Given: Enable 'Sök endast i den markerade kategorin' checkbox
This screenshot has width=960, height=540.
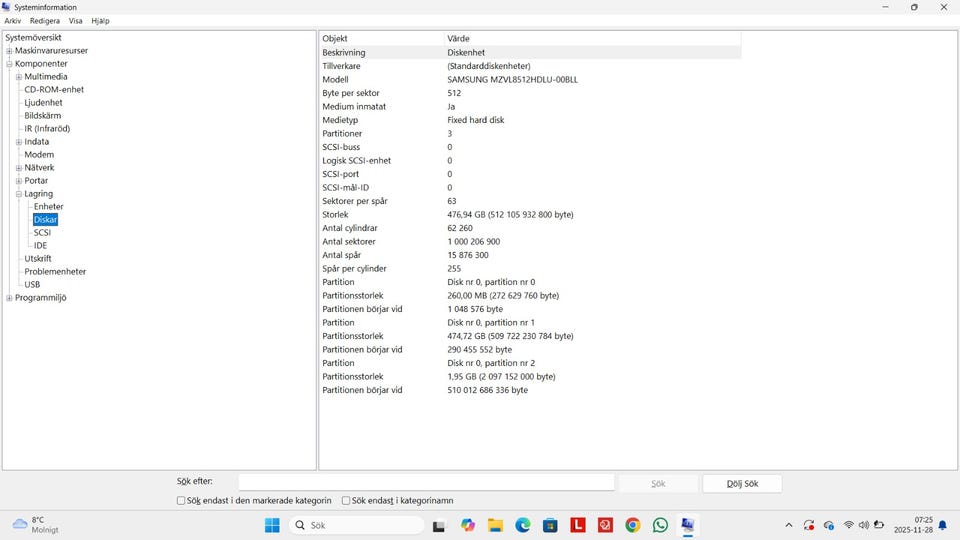Looking at the screenshot, I should click(x=181, y=501).
